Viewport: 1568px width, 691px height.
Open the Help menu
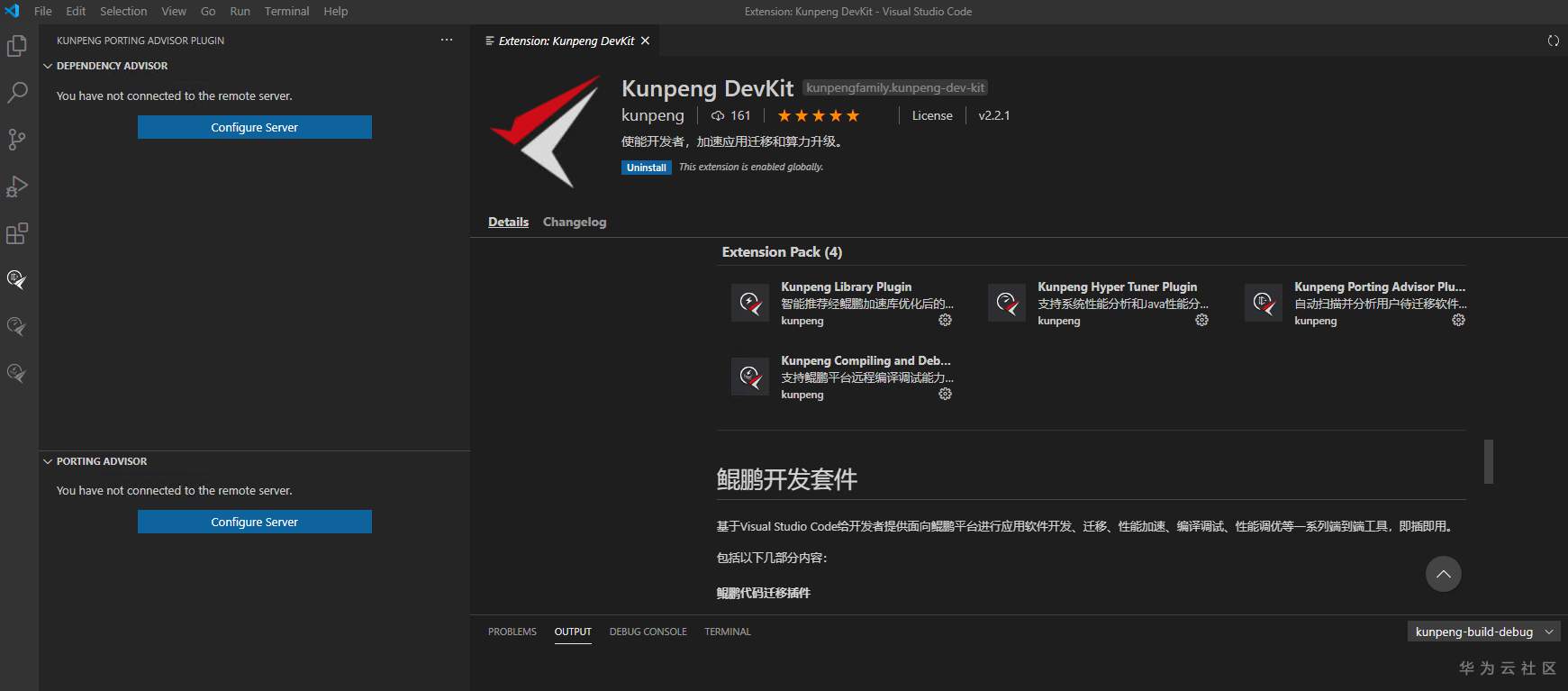[336, 11]
